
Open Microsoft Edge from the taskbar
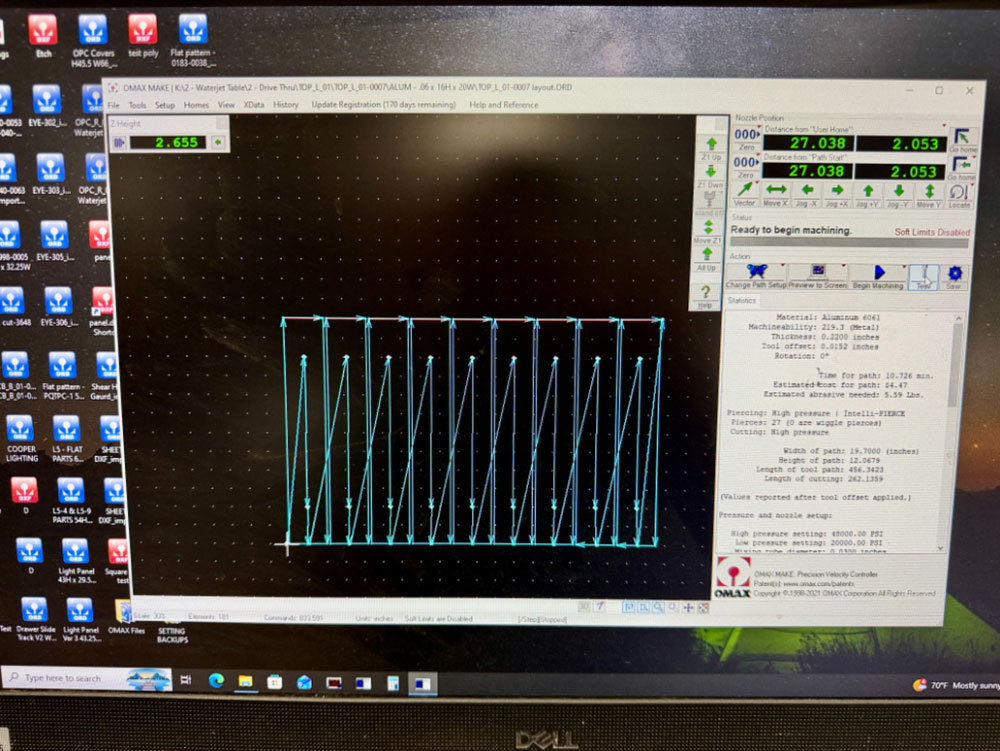[216, 681]
